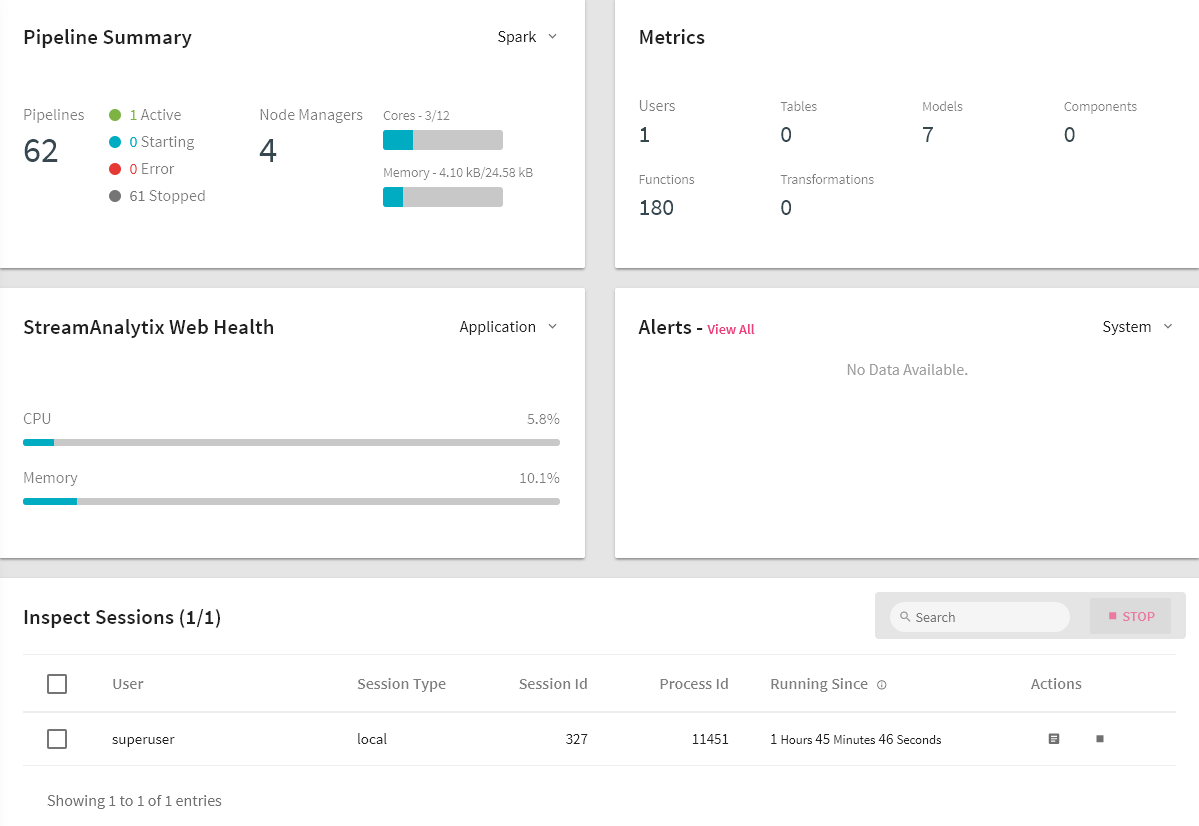
Task: Click the red Error status dot
Action: (x=115, y=169)
